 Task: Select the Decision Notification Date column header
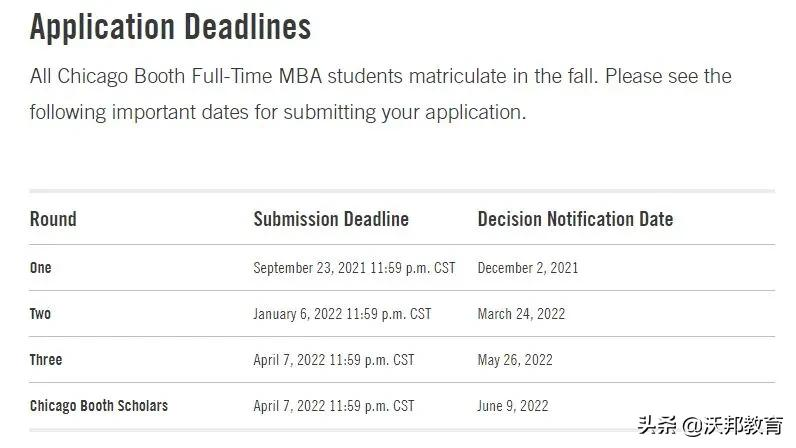click(575, 219)
